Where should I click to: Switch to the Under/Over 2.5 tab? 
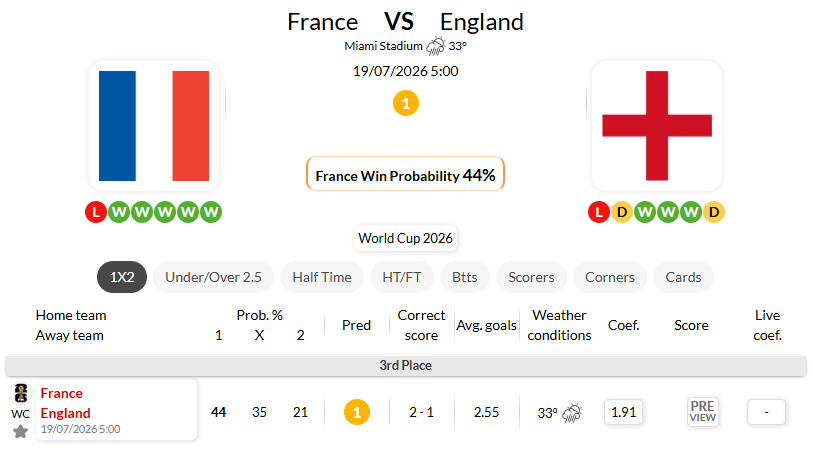click(213, 277)
